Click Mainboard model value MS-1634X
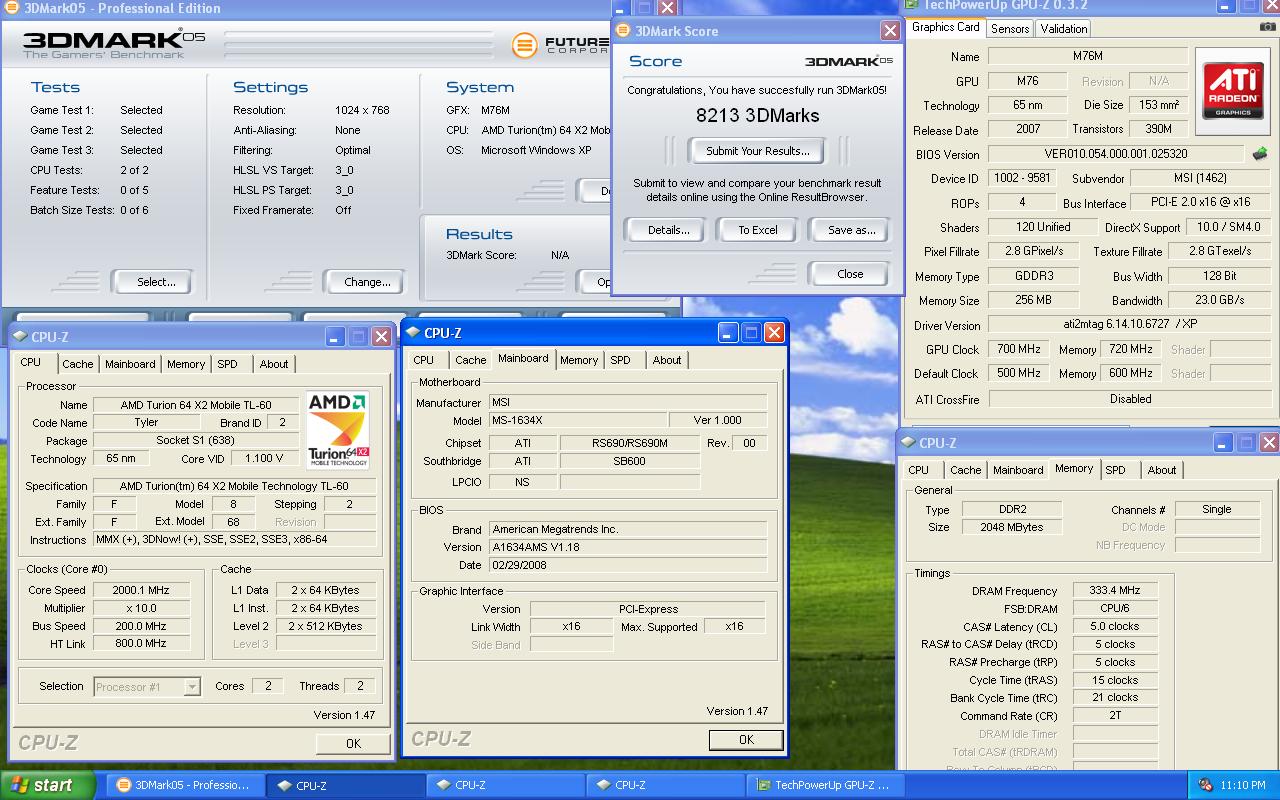Viewport: 1280px width, 800px height. click(578, 420)
